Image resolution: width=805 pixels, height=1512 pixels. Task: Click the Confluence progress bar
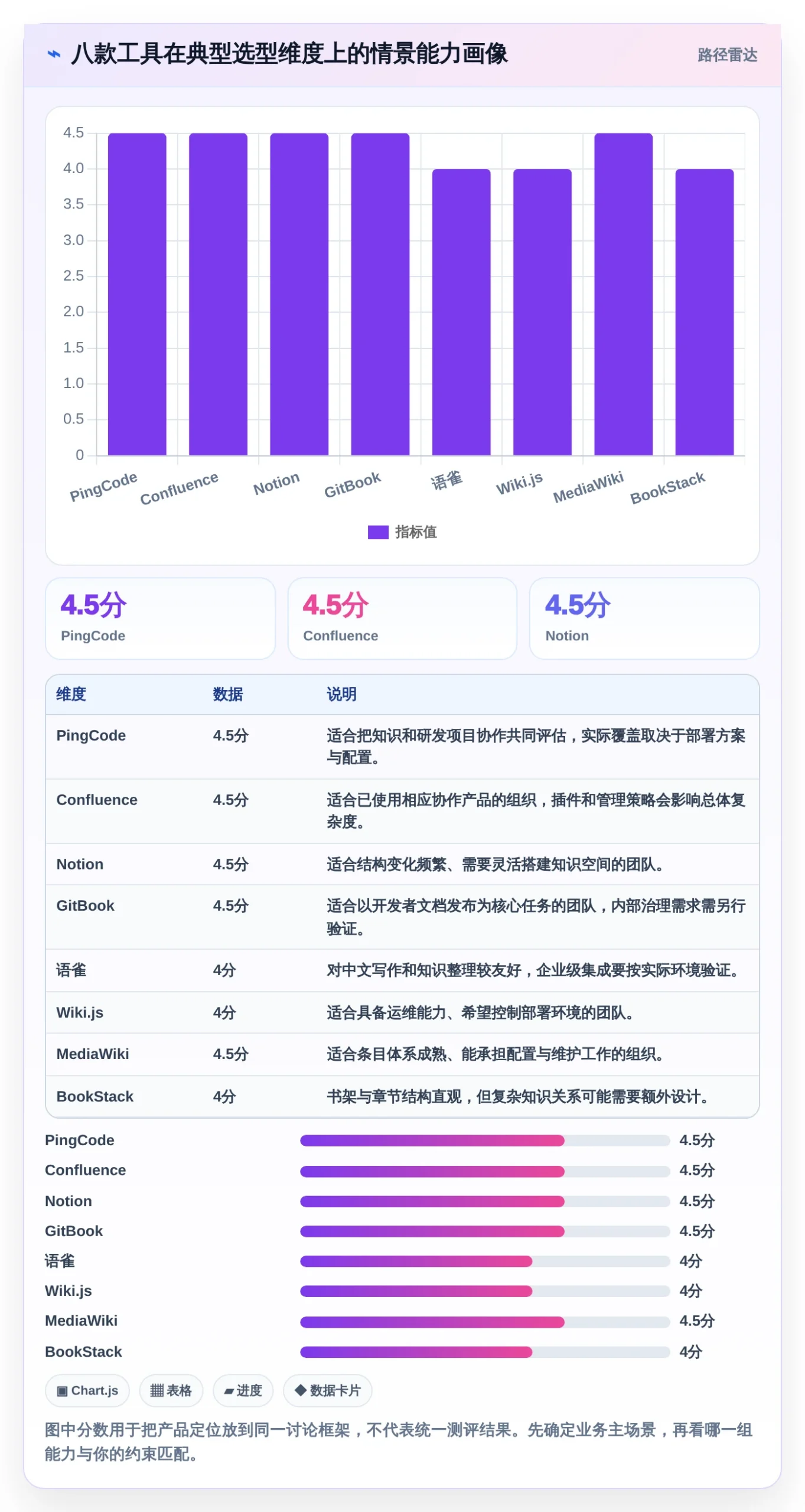pyautogui.click(x=485, y=1171)
